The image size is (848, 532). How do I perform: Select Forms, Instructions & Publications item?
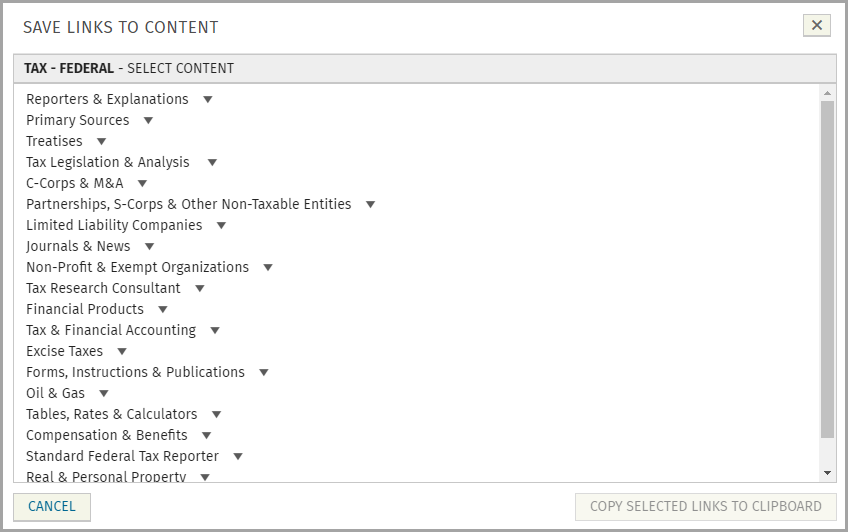click(x=135, y=372)
